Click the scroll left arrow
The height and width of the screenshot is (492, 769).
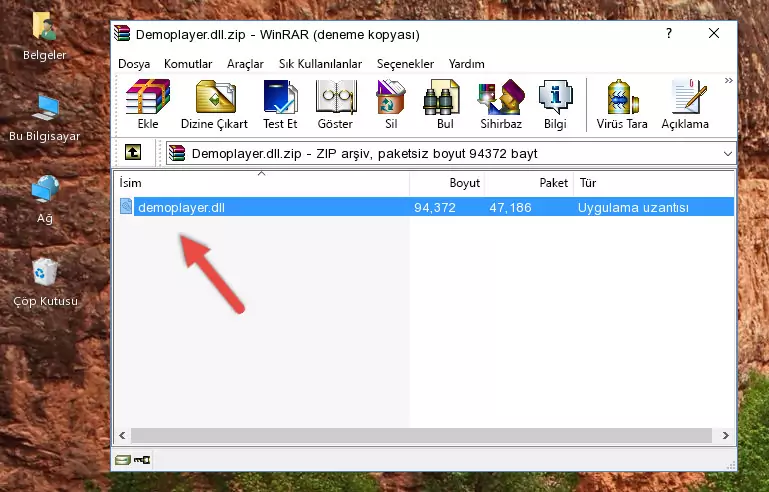coord(122,435)
